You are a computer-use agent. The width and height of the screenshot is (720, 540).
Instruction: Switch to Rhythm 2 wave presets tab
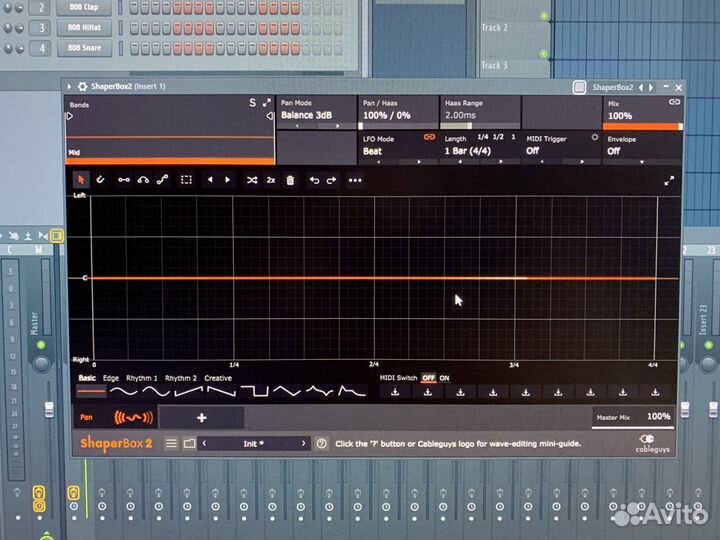tap(180, 378)
